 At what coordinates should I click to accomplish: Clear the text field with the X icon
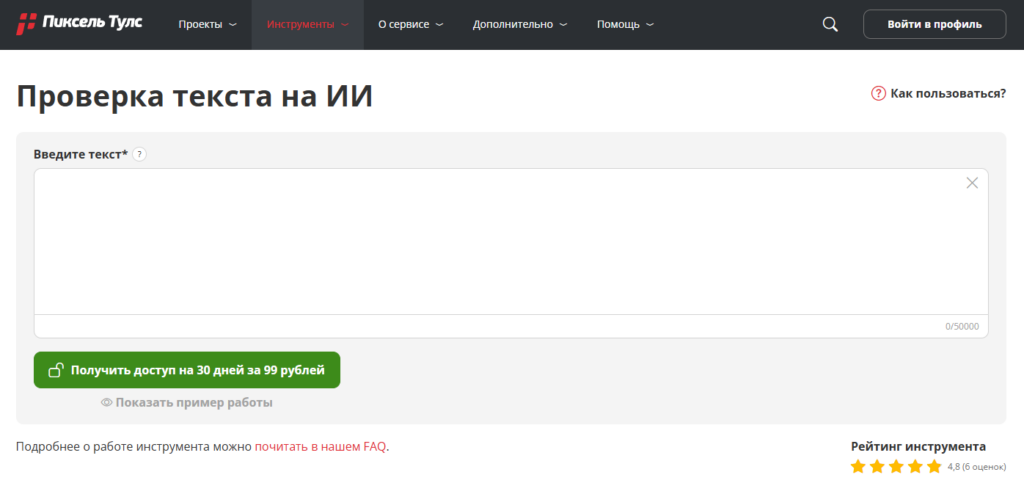[972, 183]
